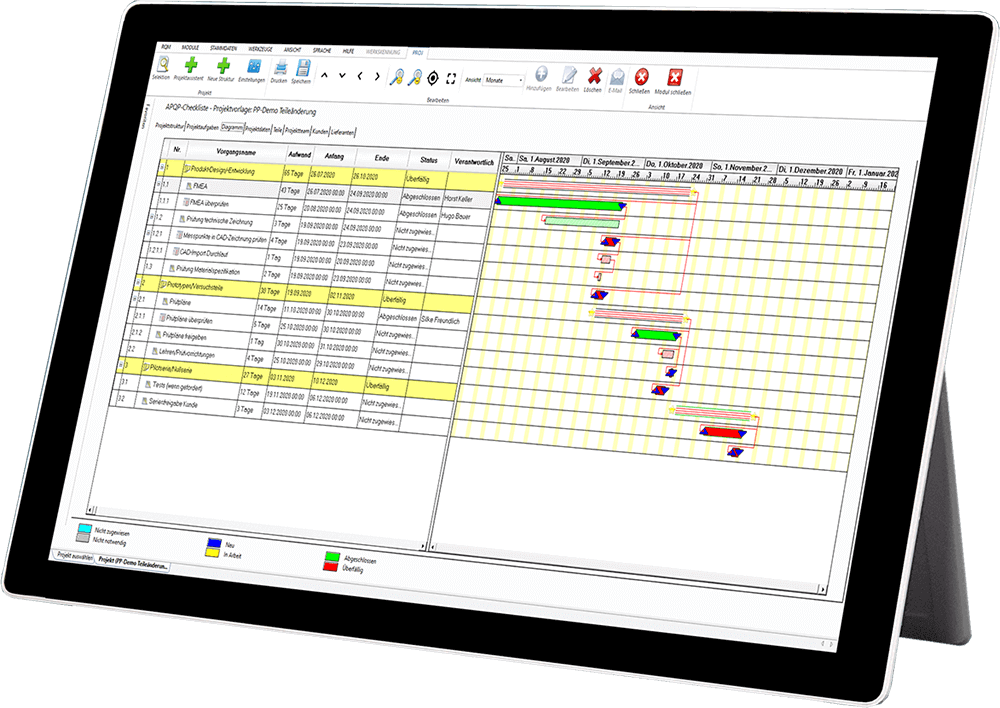Collapse the 1.1 FMEA tree node
Screen dimensions: 1000x708
(x=158, y=185)
